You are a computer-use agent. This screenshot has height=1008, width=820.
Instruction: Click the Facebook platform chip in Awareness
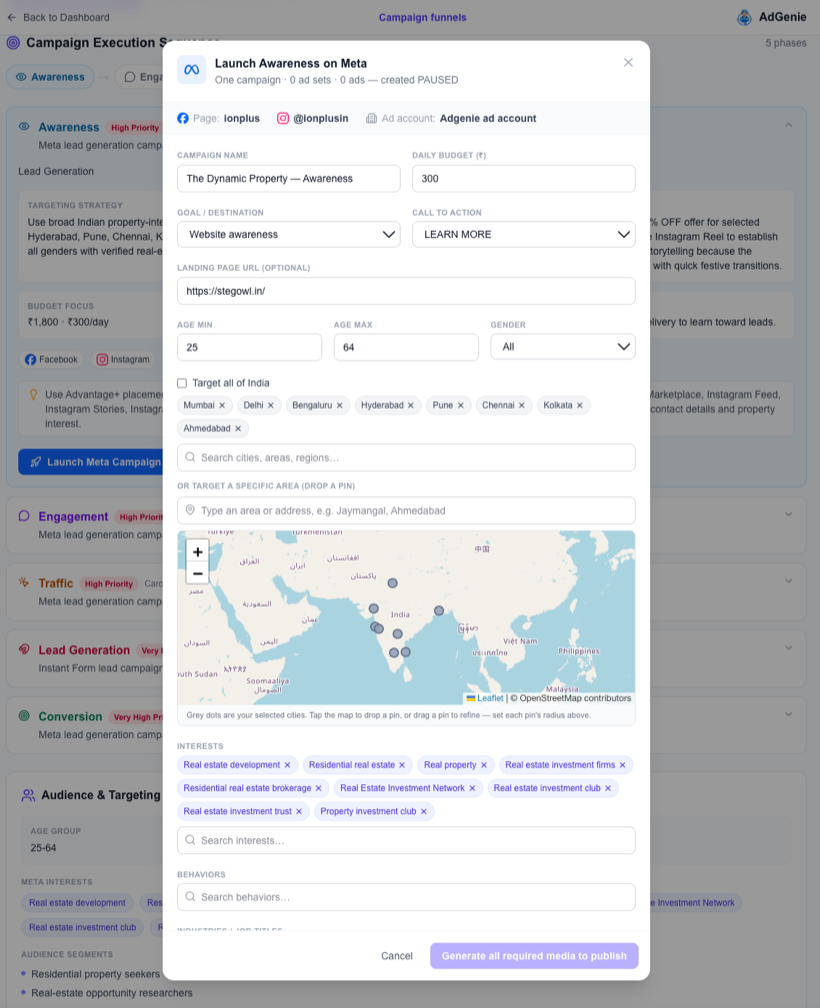click(51, 359)
